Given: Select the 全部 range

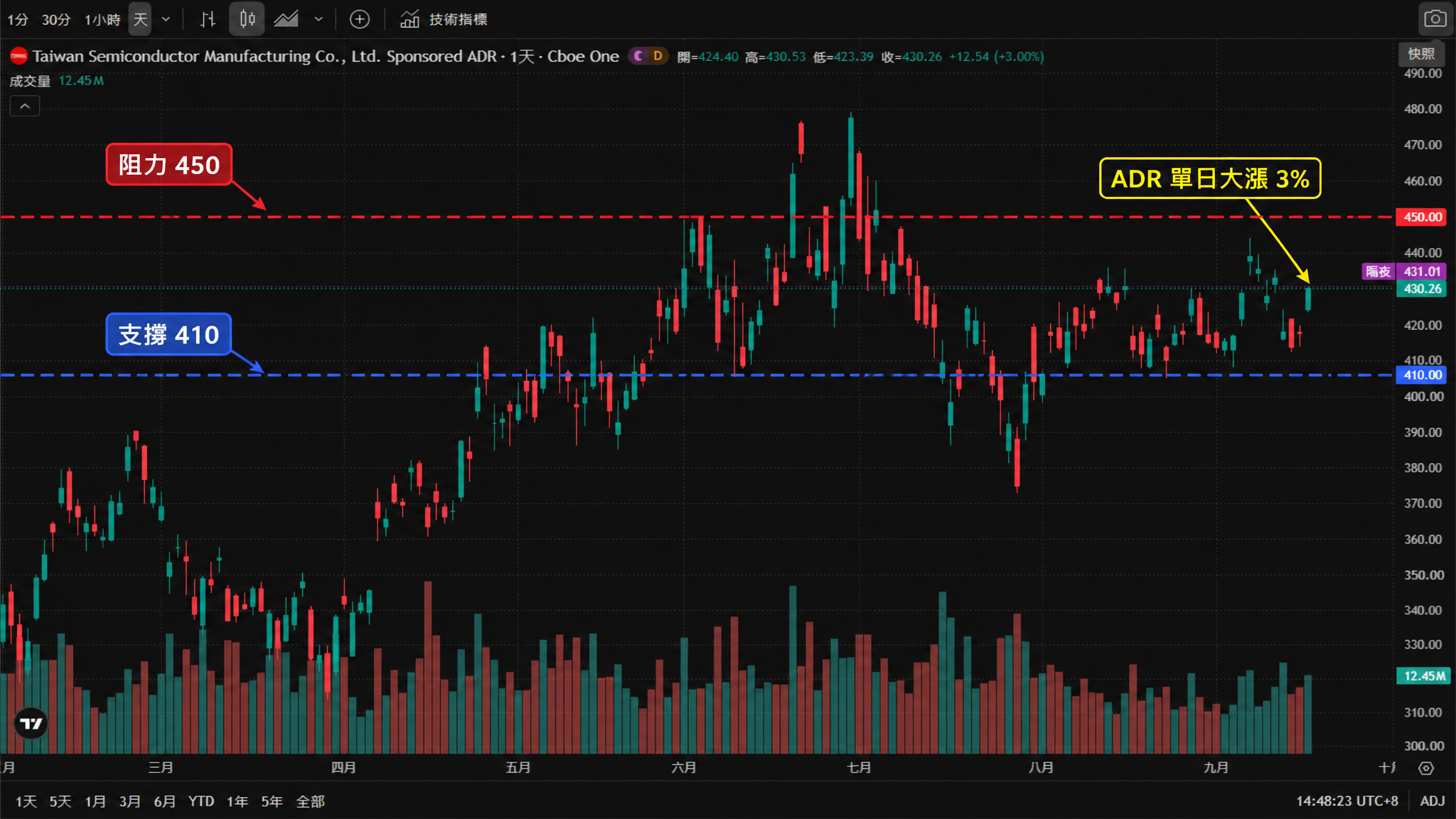Looking at the screenshot, I should click(310, 801).
